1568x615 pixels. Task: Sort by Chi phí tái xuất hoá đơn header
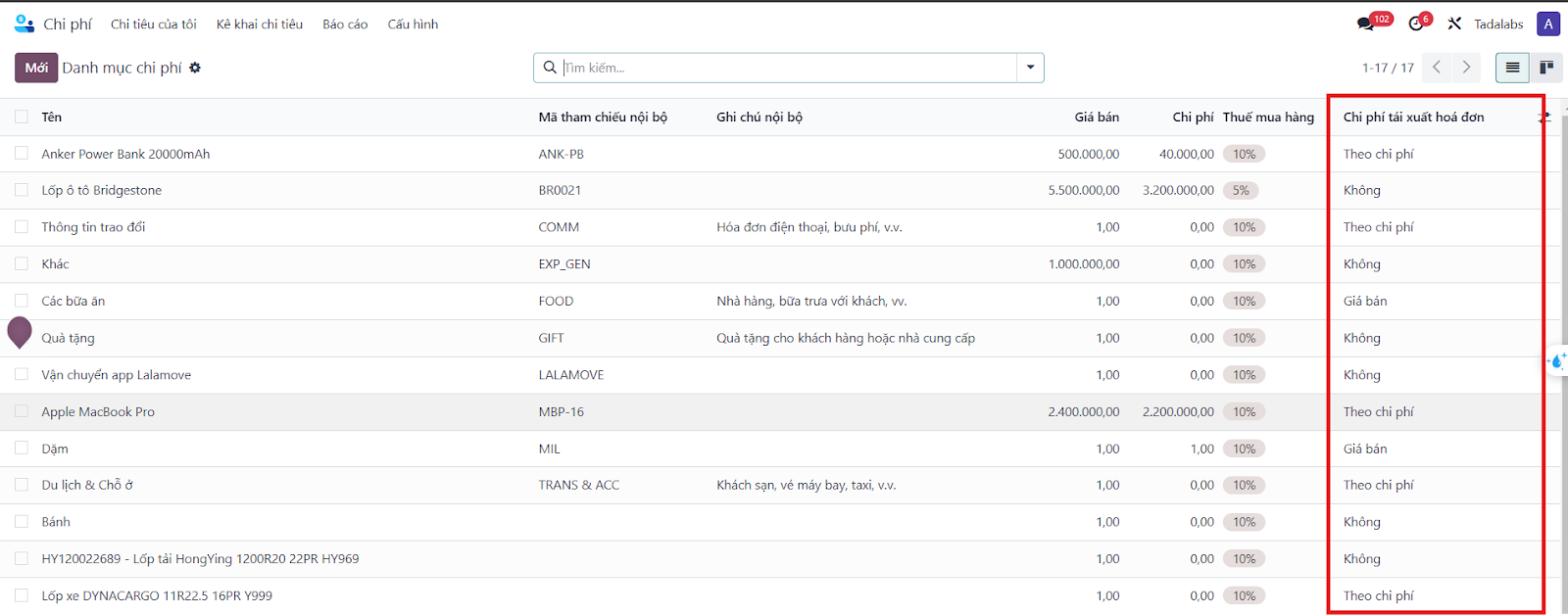point(1413,117)
